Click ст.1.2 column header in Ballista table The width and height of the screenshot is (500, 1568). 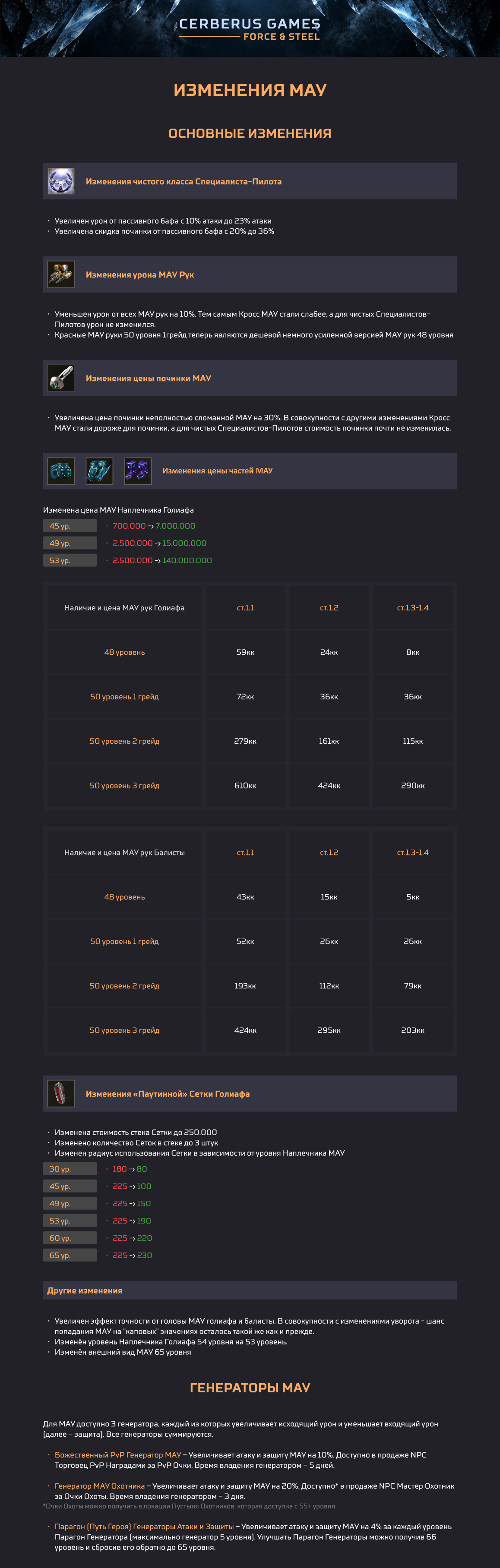point(329,852)
